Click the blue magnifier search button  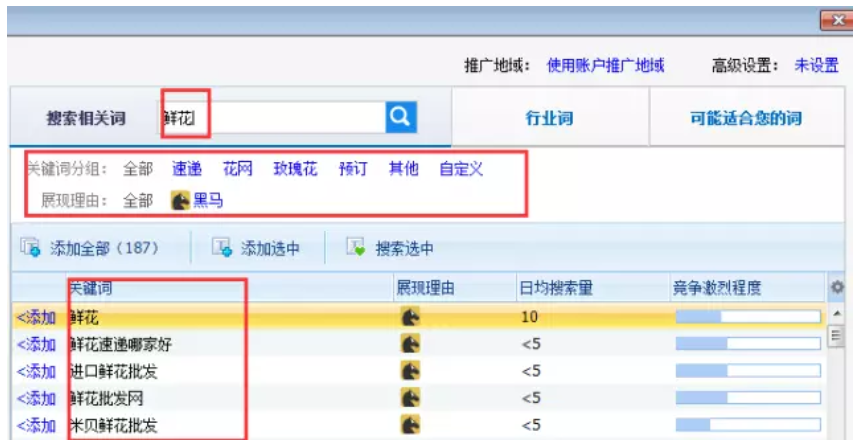click(x=400, y=117)
